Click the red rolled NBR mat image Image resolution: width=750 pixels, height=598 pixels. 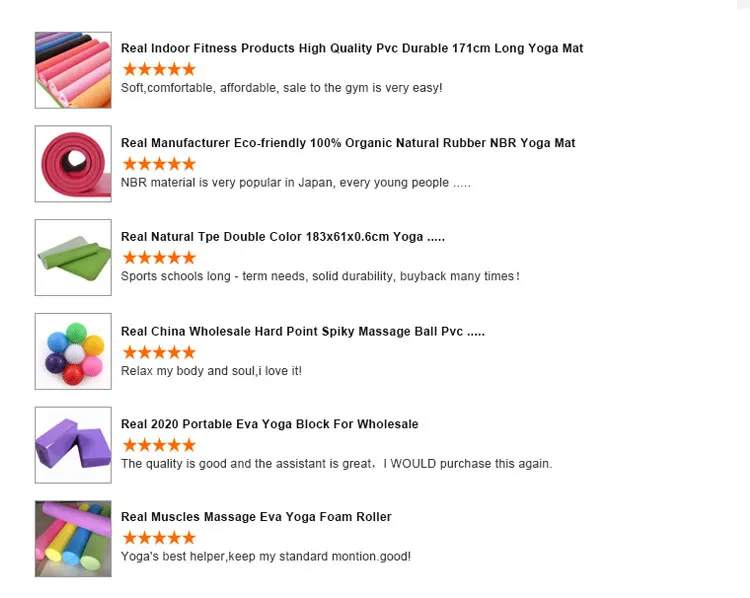pos(73,163)
